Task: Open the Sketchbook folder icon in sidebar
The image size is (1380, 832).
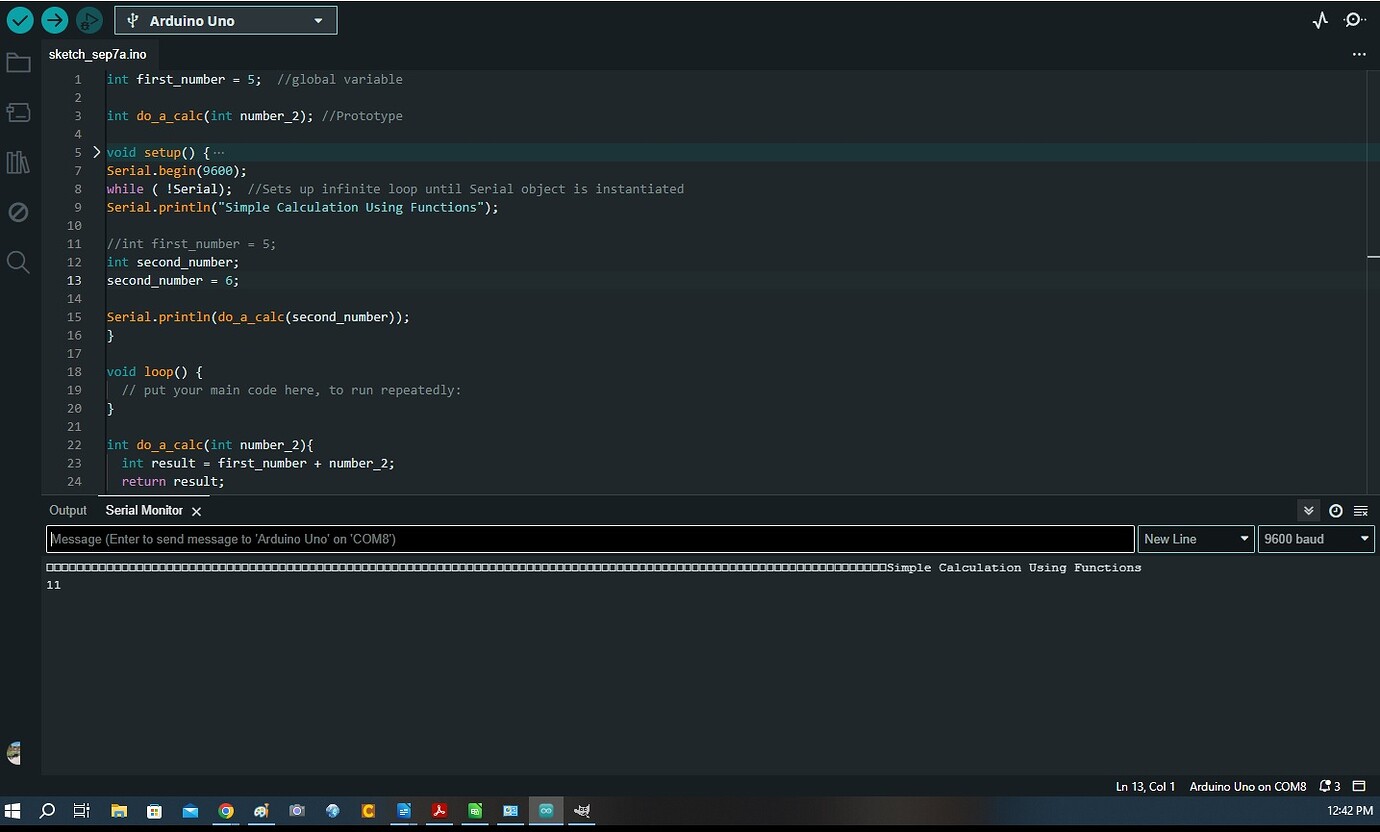Action: [x=19, y=62]
